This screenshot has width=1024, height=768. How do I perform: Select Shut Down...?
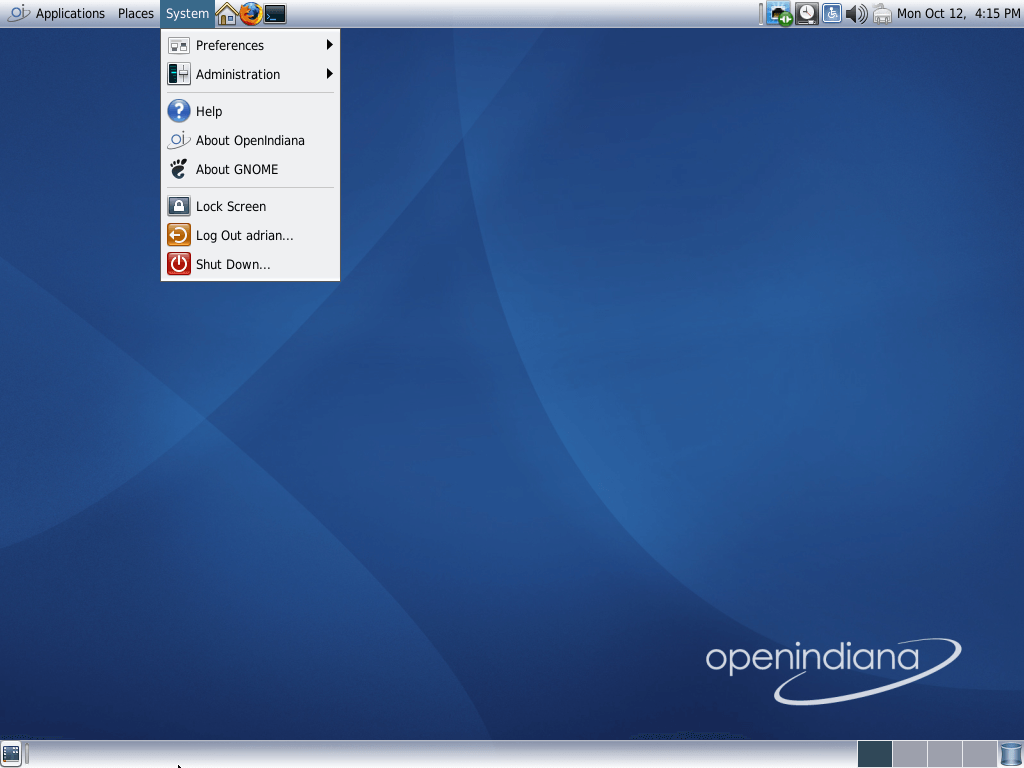pyautogui.click(x=250, y=264)
